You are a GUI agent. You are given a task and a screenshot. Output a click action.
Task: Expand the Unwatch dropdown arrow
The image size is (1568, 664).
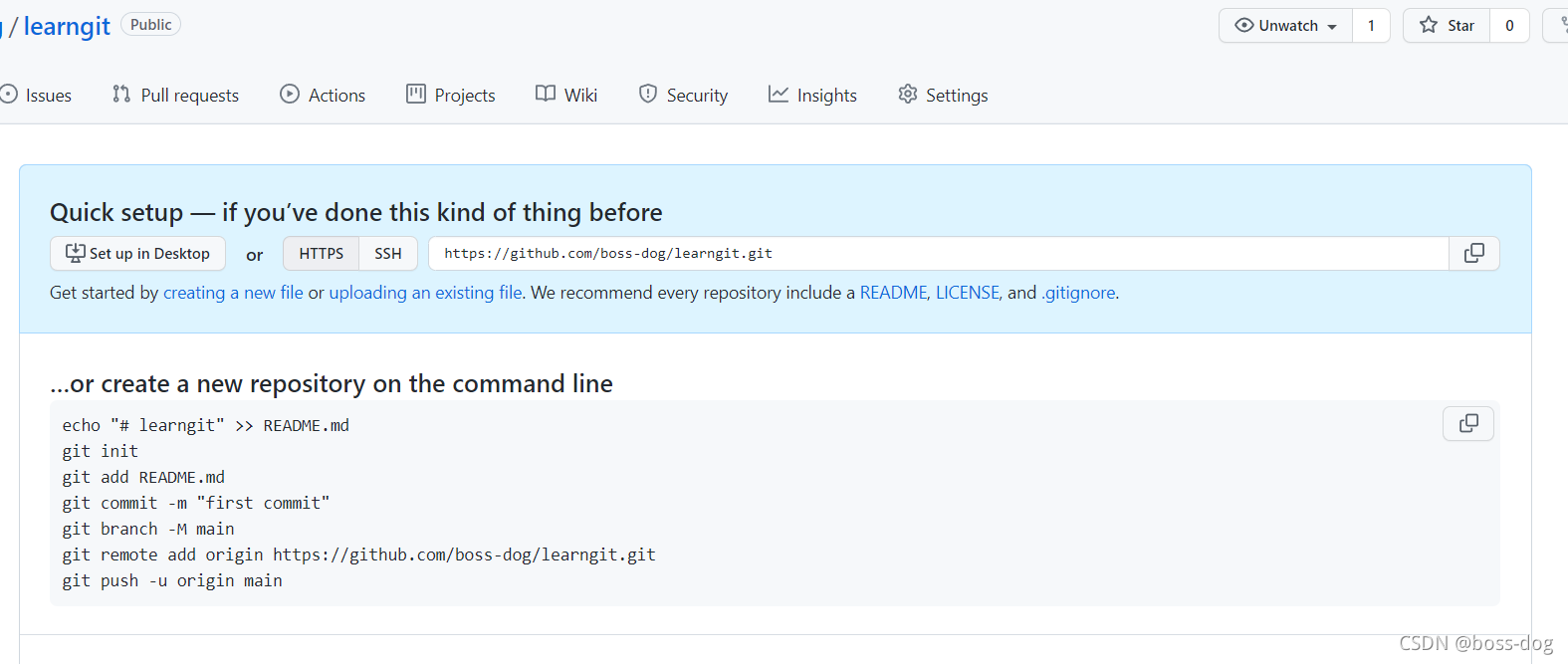(x=1332, y=27)
